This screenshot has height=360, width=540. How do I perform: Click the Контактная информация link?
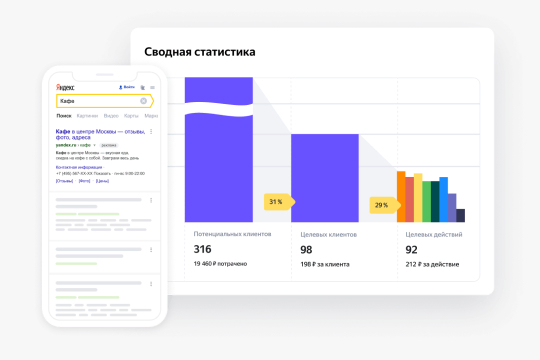79,167
